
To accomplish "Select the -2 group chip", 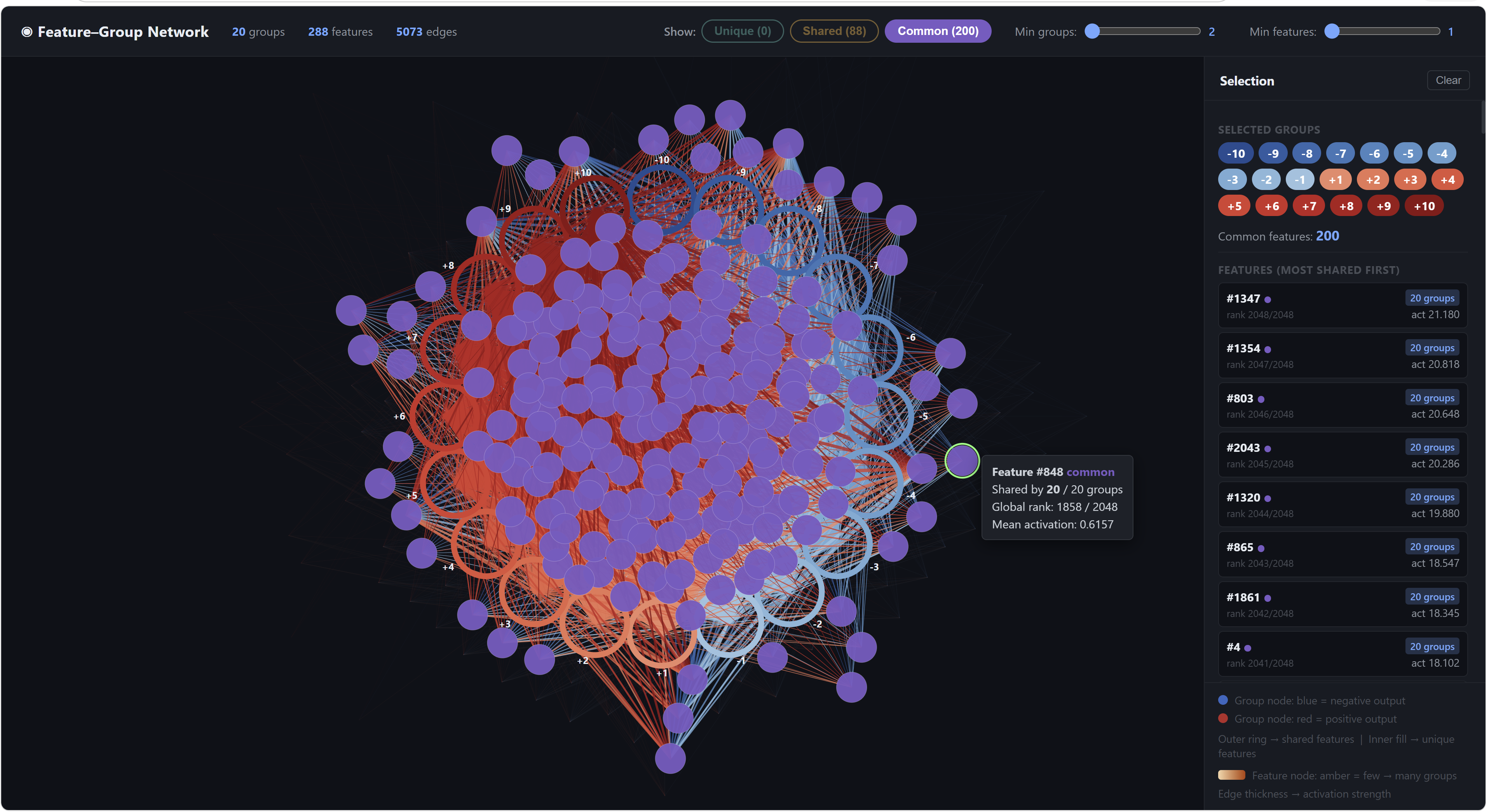I will pos(1266,180).
